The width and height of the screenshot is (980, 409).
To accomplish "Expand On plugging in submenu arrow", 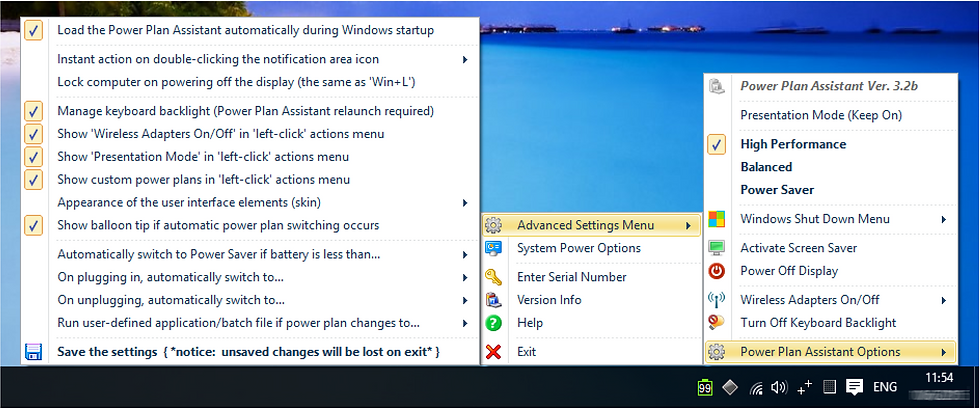I will point(465,277).
